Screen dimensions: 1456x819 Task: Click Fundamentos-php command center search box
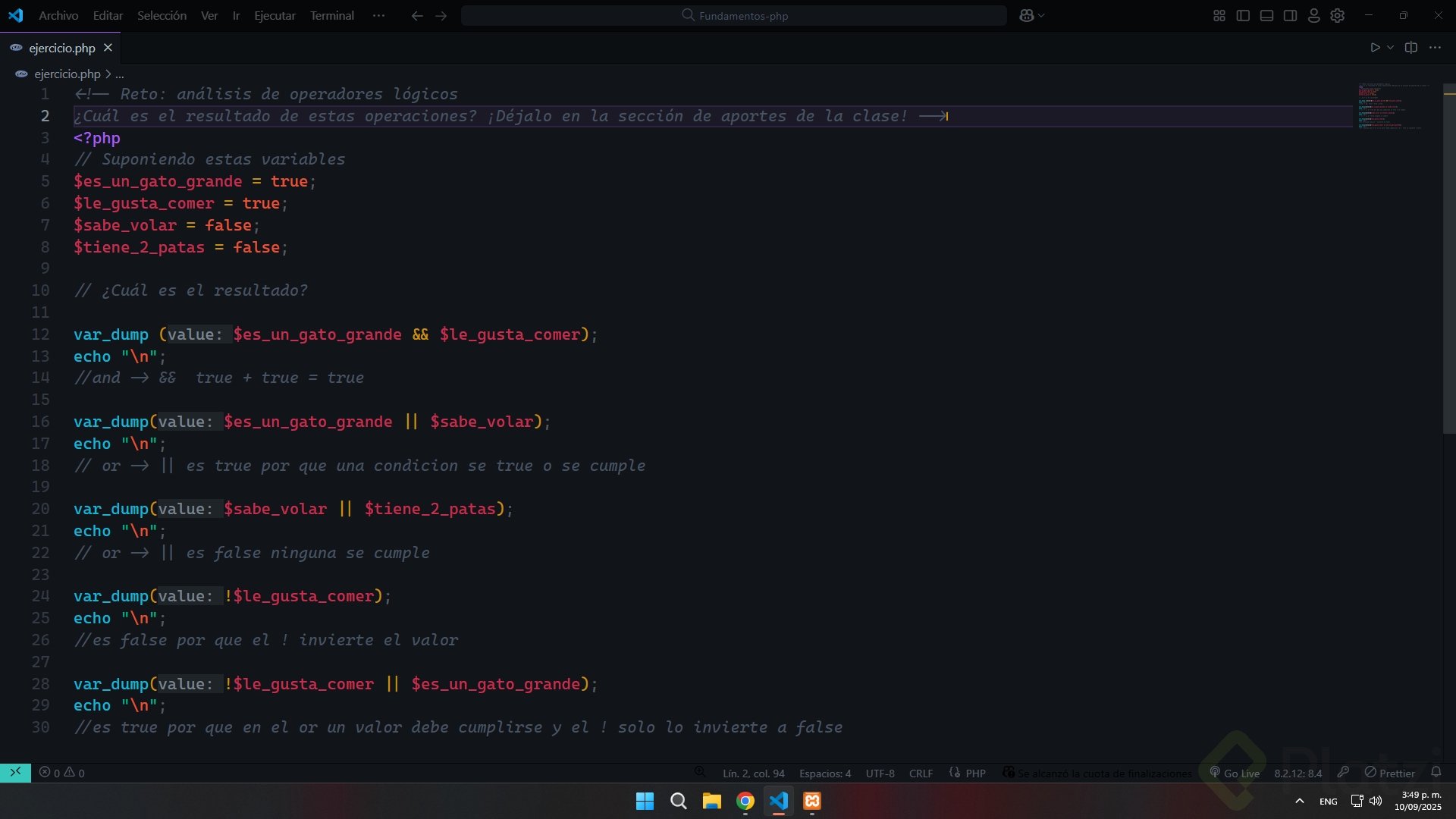(x=734, y=15)
